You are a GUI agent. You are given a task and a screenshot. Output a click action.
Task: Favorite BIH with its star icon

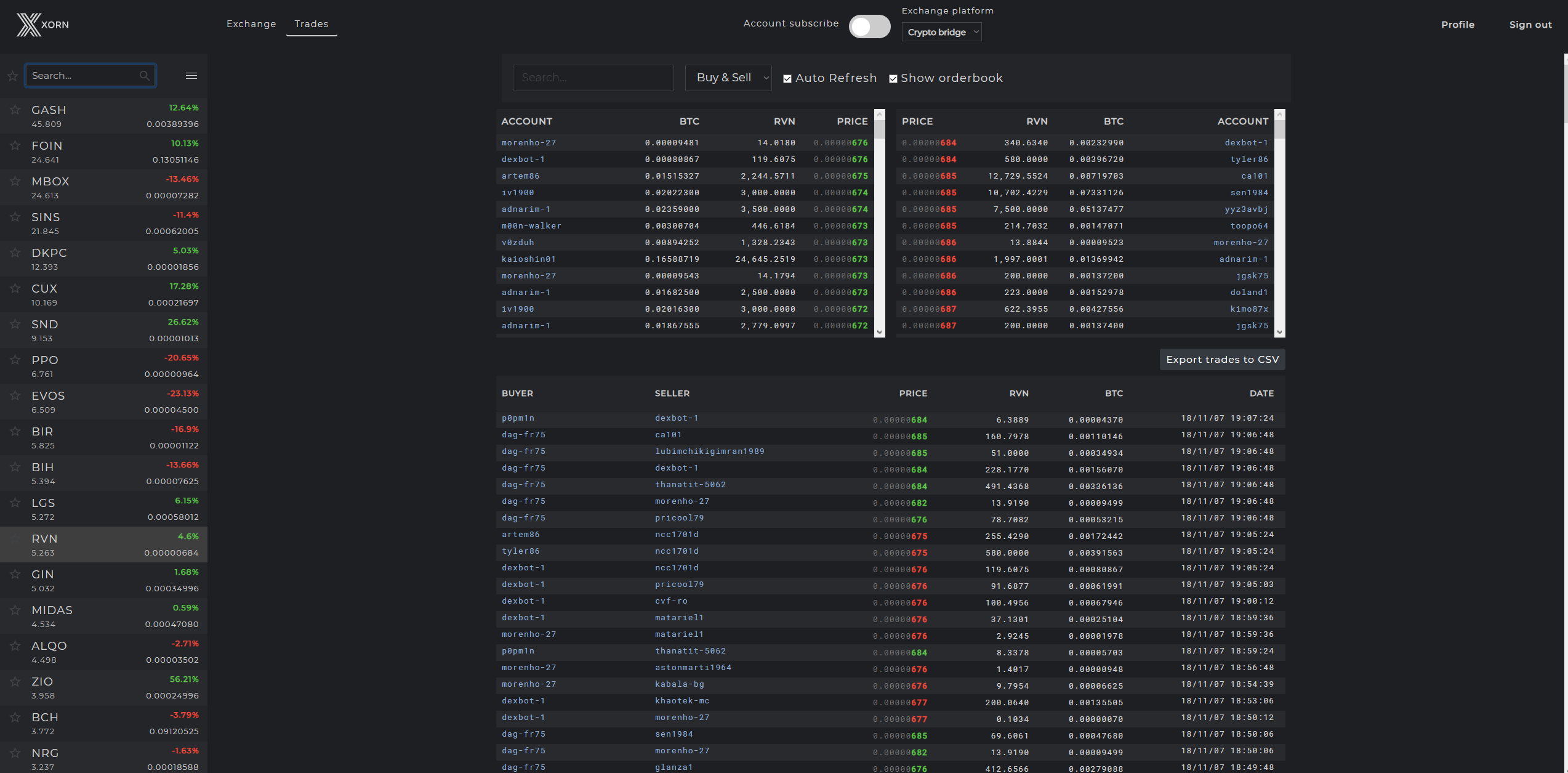[15, 467]
